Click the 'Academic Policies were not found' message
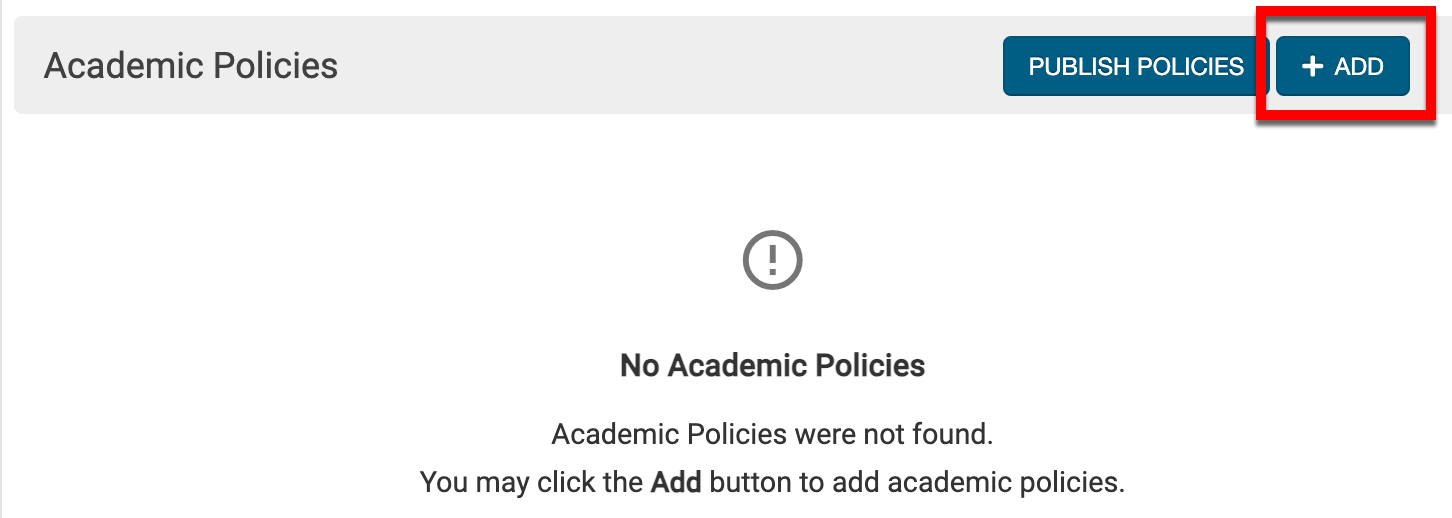 [772, 435]
